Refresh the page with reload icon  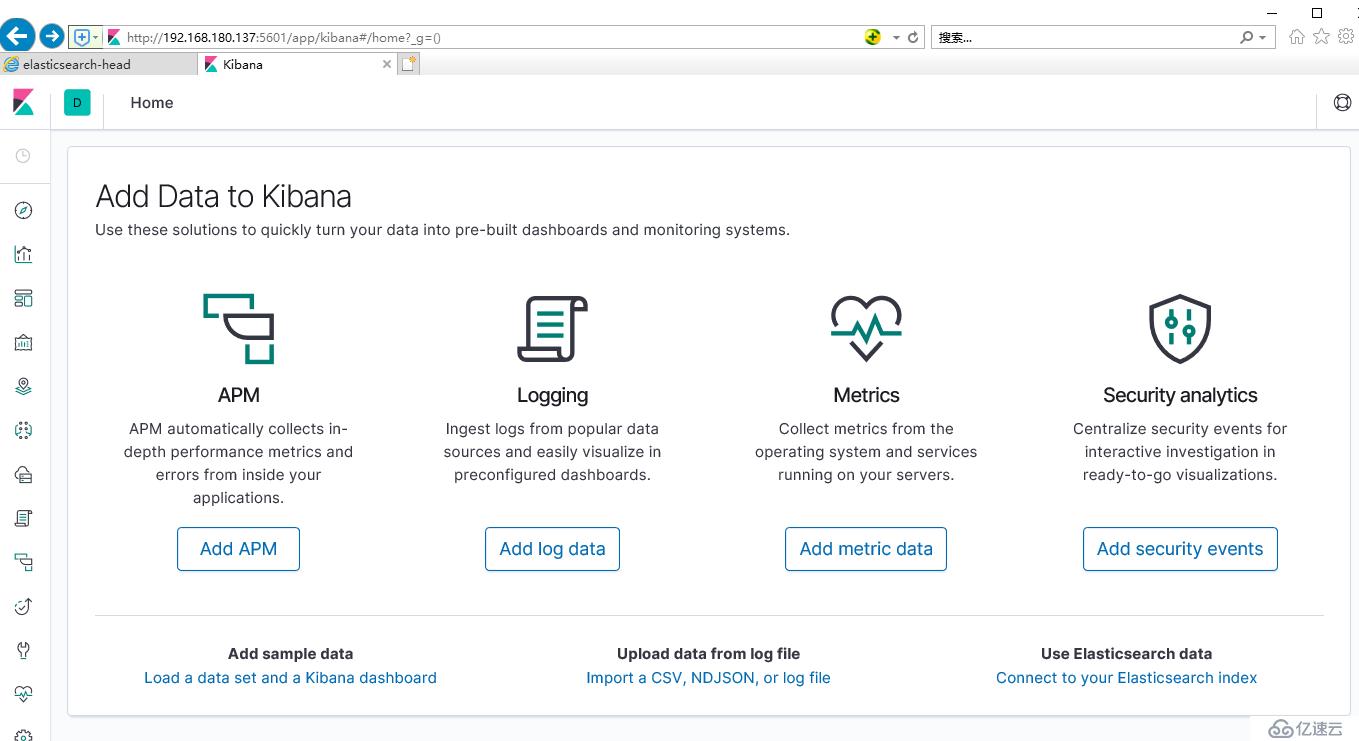pos(913,37)
